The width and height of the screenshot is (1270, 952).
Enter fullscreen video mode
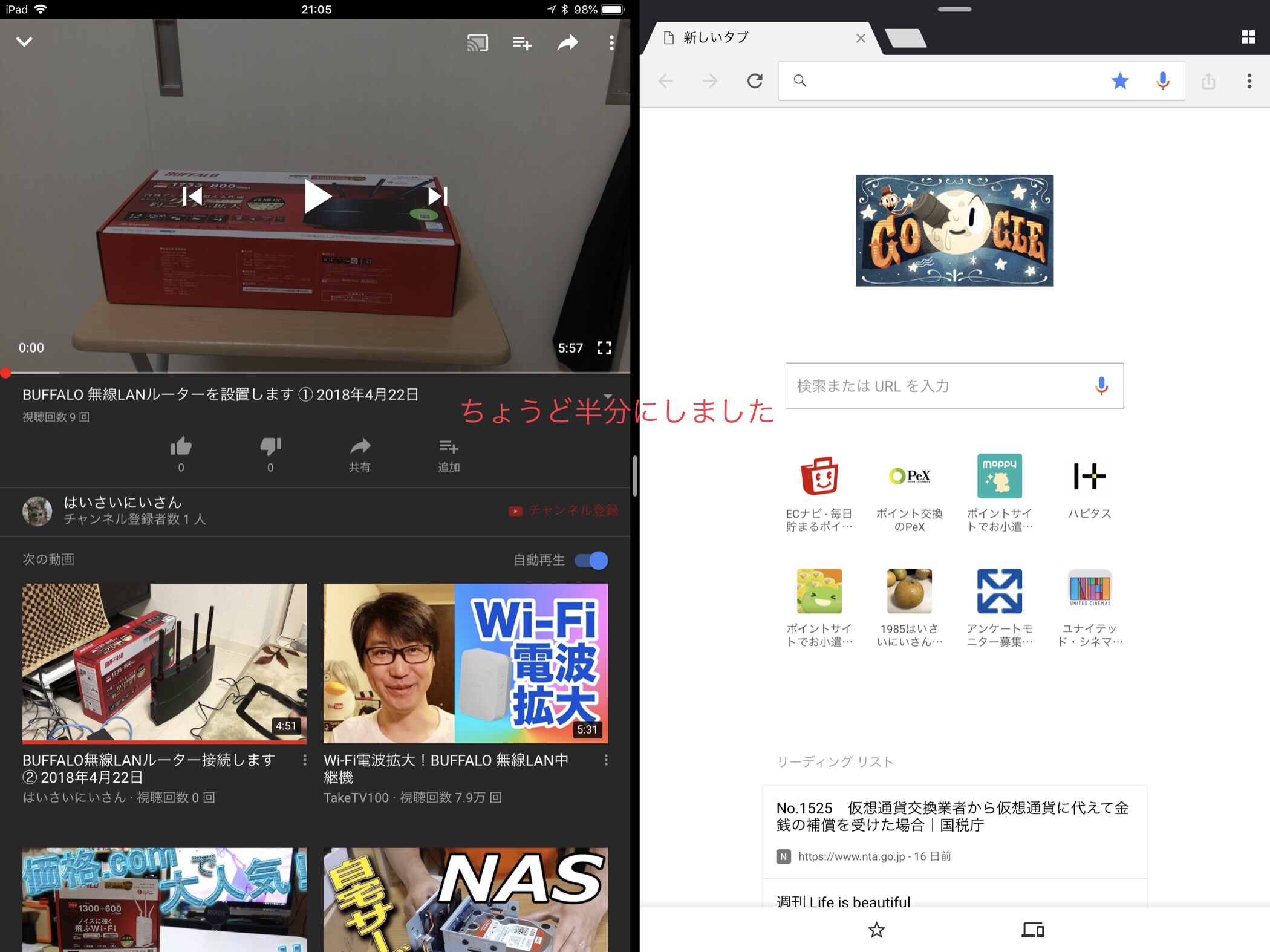click(x=604, y=348)
